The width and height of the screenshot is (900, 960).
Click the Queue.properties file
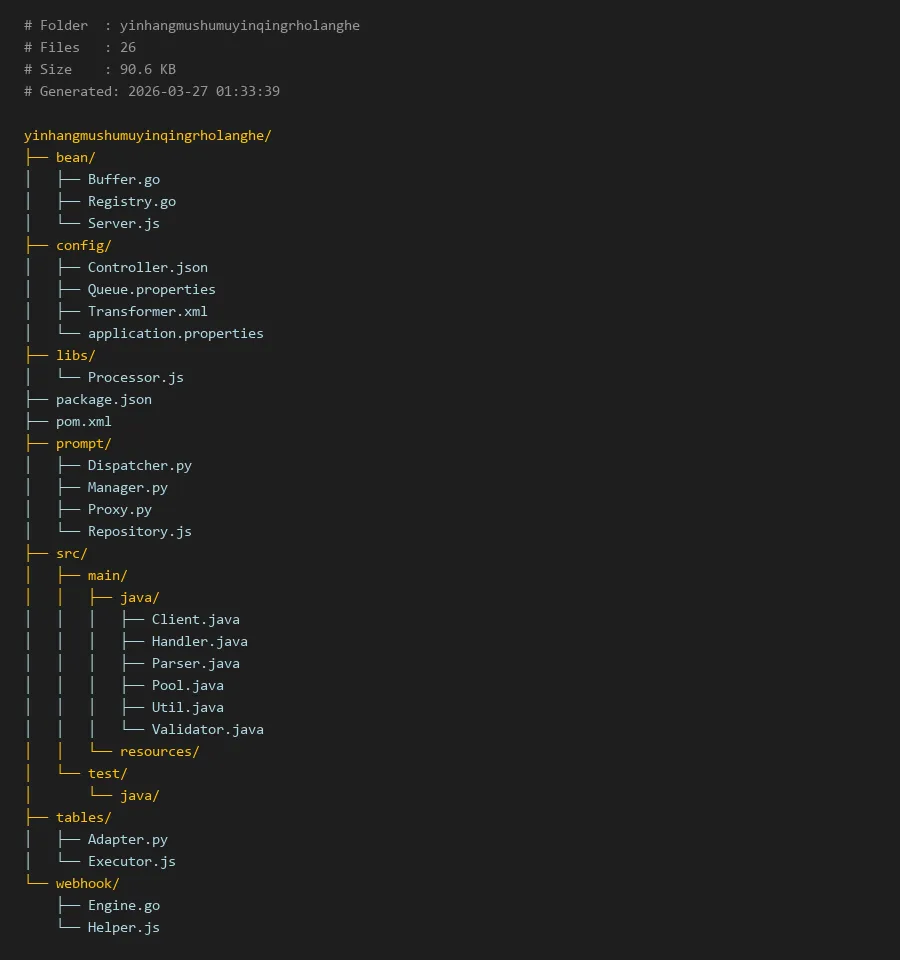click(x=151, y=289)
